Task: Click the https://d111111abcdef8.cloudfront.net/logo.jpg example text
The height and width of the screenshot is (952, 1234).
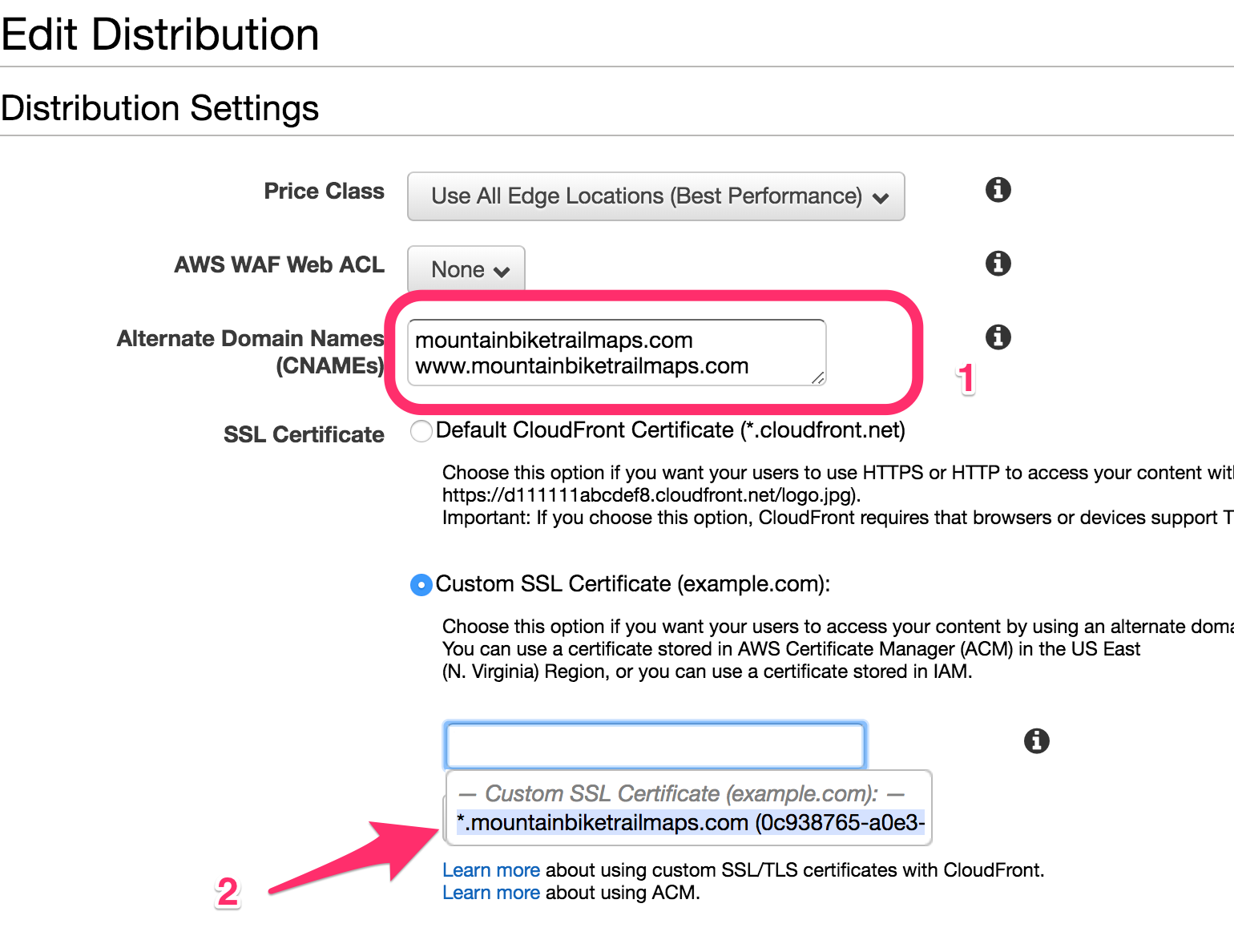Action: click(x=651, y=495)
